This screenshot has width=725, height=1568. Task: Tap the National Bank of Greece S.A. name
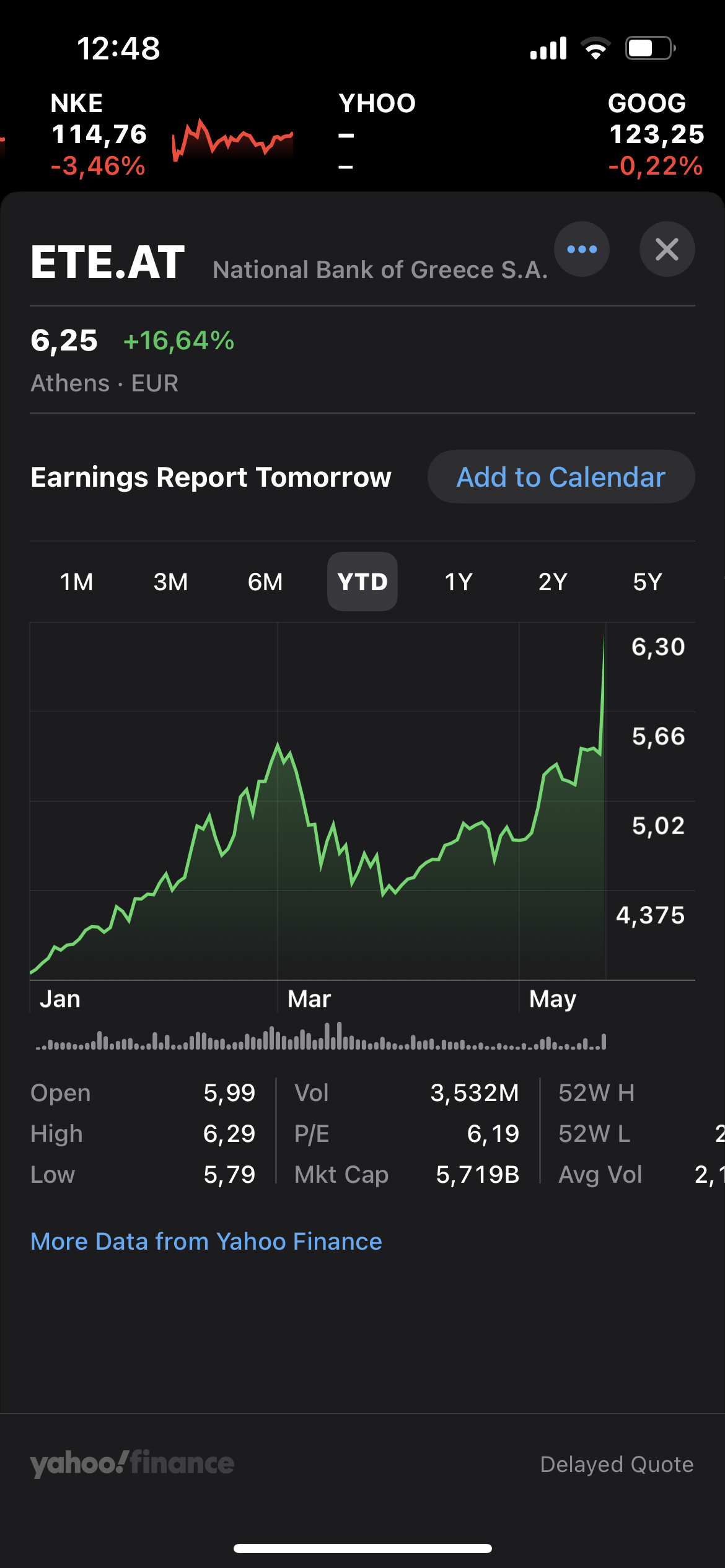coord(380,270)
